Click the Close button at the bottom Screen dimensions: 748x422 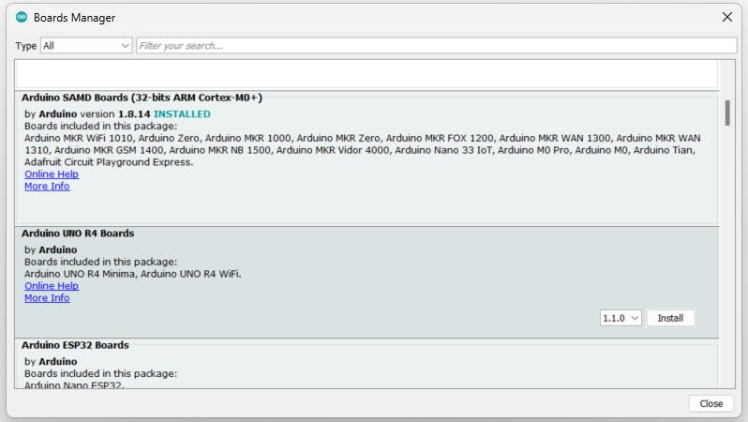coord(711,403)
